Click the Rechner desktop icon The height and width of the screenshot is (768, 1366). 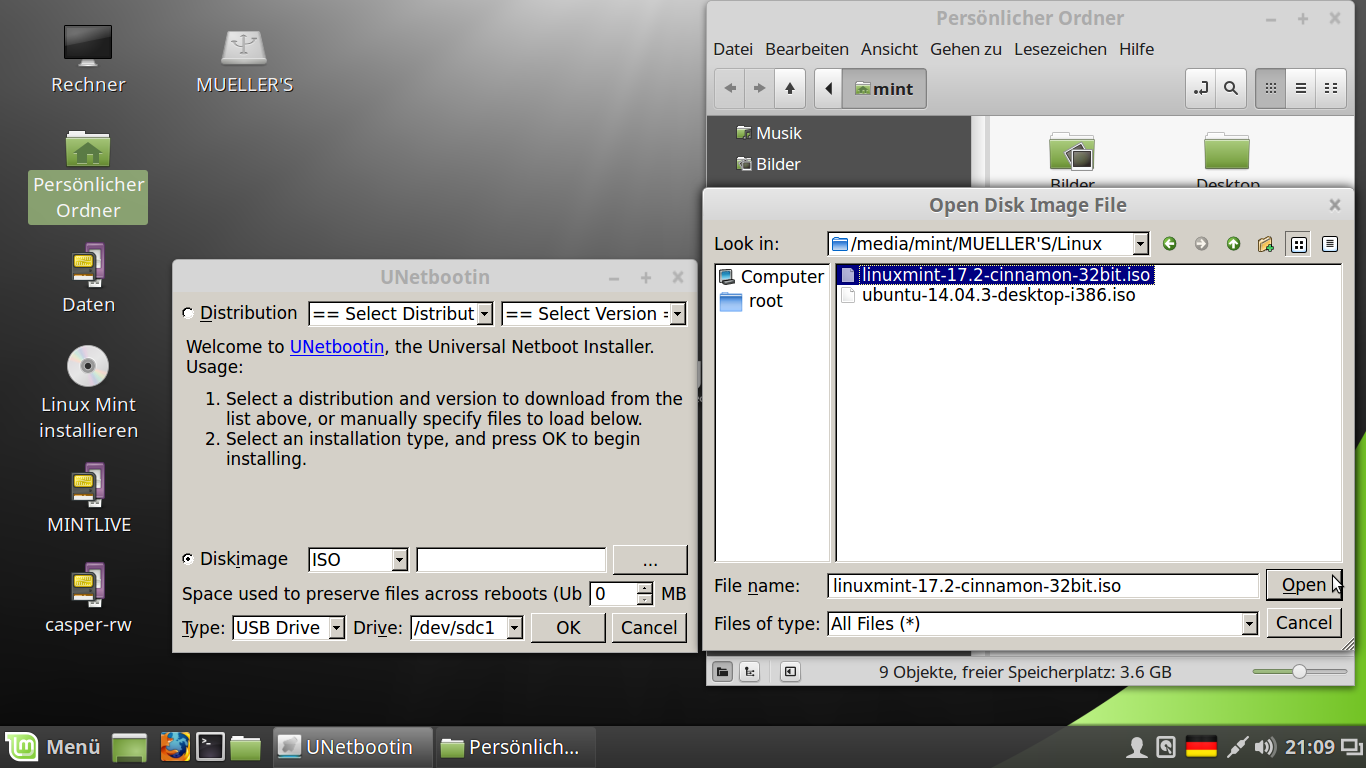click(88, 58)
